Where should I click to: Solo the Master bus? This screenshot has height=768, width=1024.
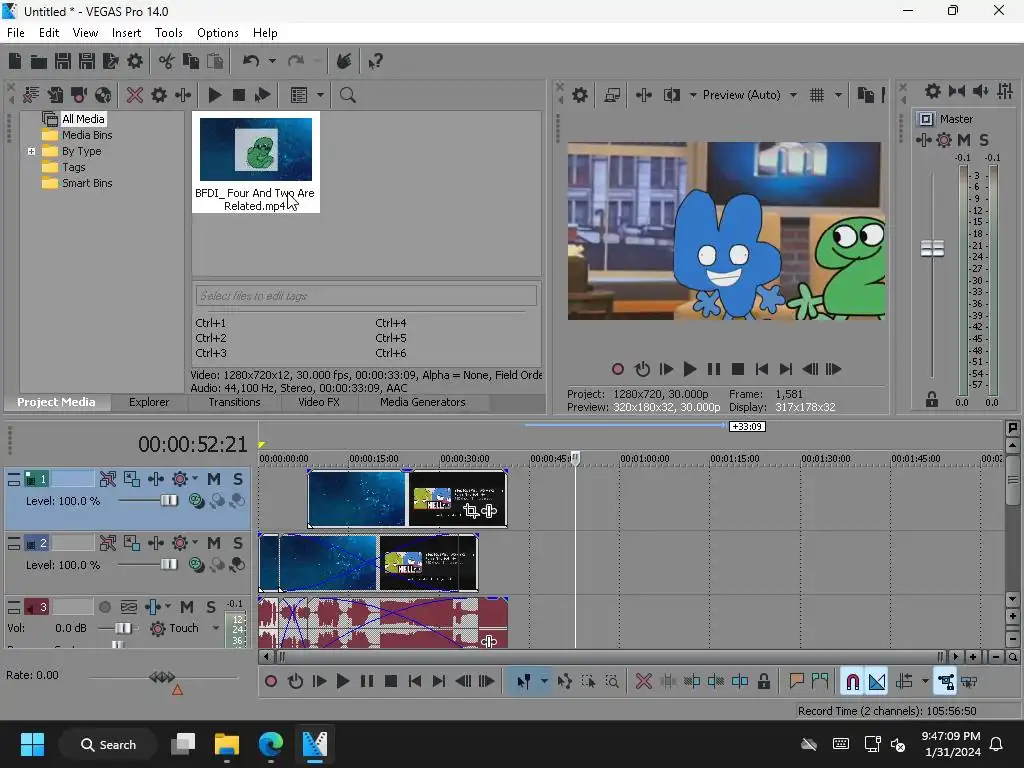pyautogui.click(x=984, y=140)
